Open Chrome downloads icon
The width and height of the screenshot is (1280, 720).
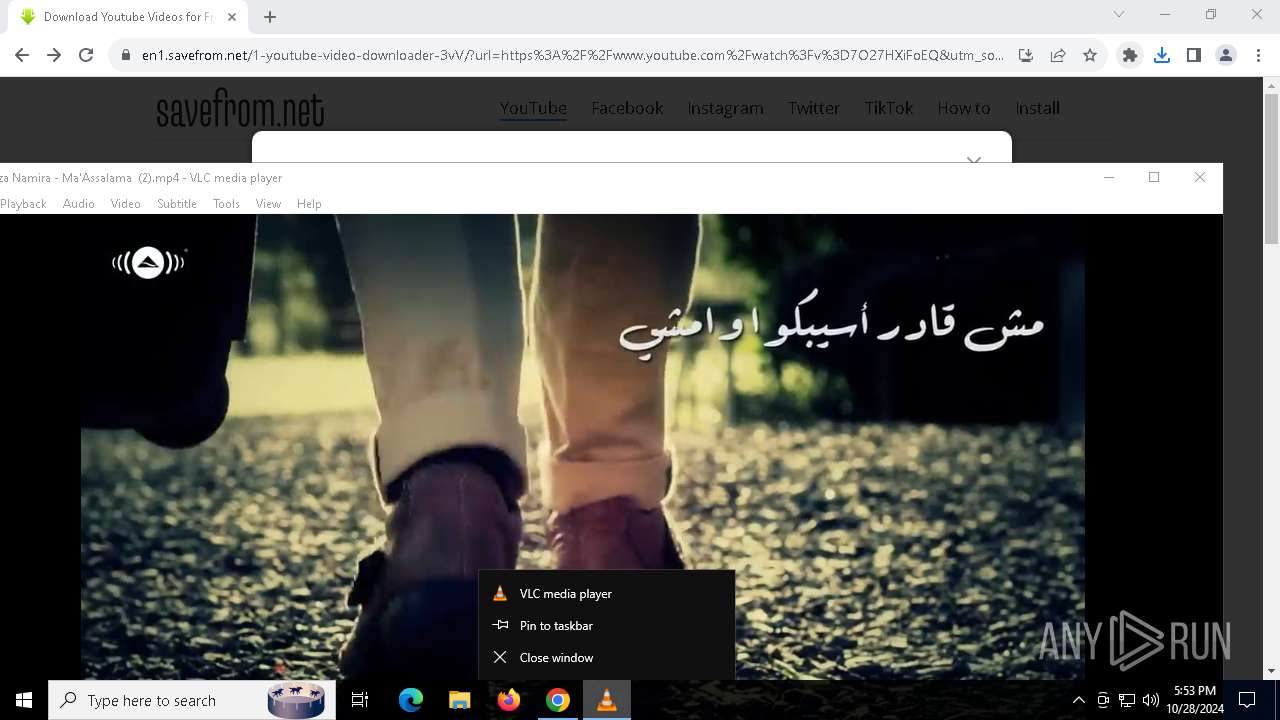tap(1162, 56)
